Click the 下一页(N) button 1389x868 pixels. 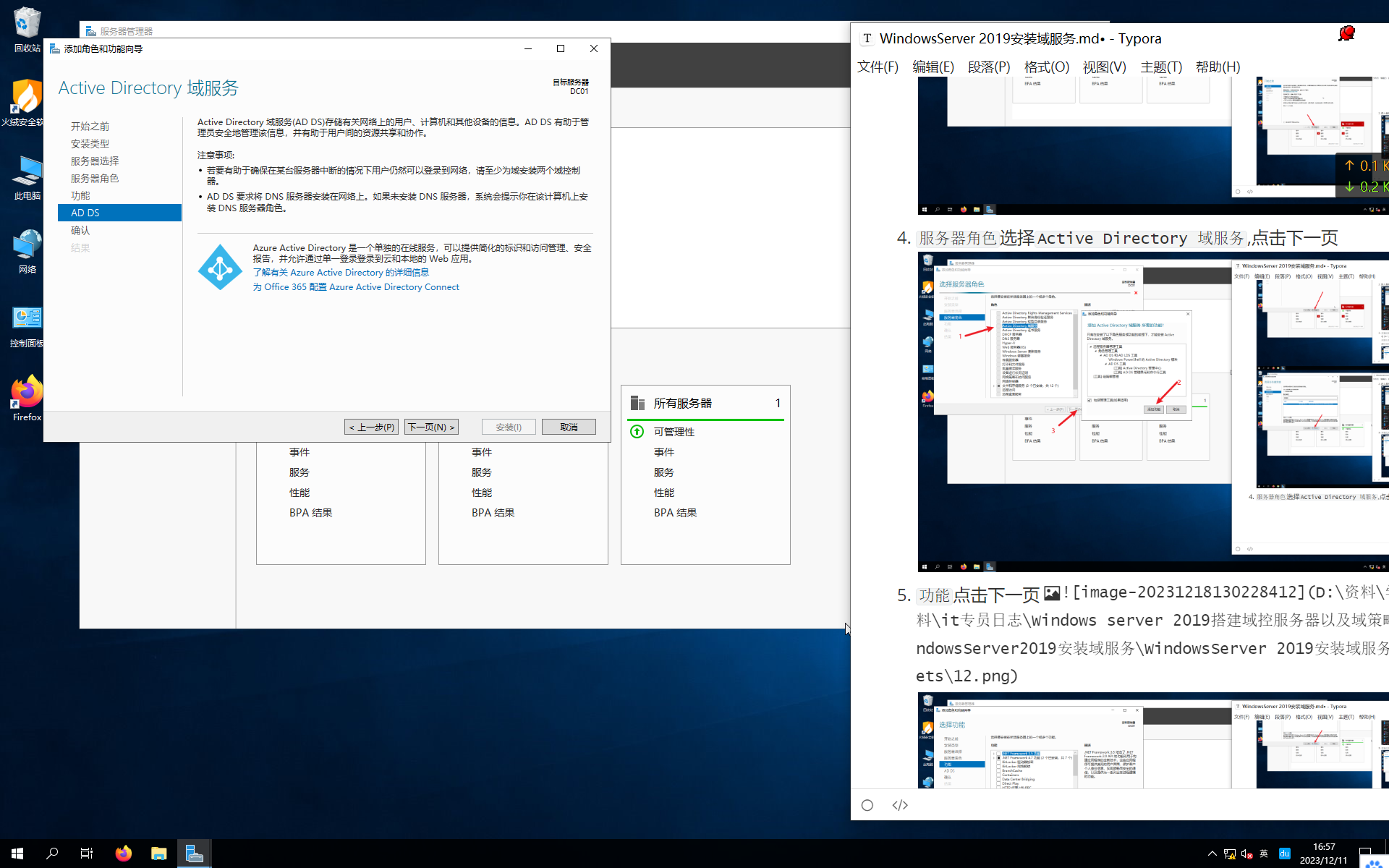click(431, 427)
